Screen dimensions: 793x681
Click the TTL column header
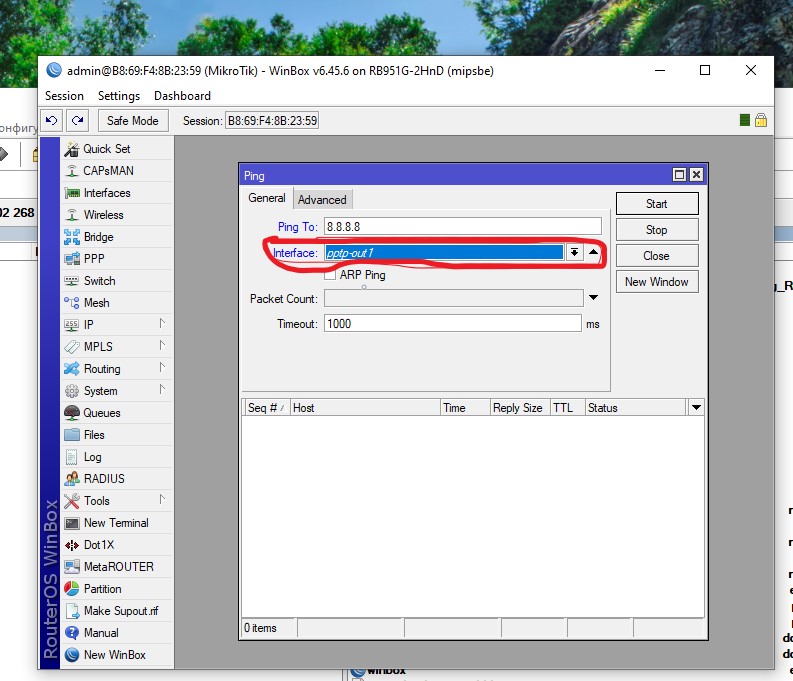click(567, 407)
